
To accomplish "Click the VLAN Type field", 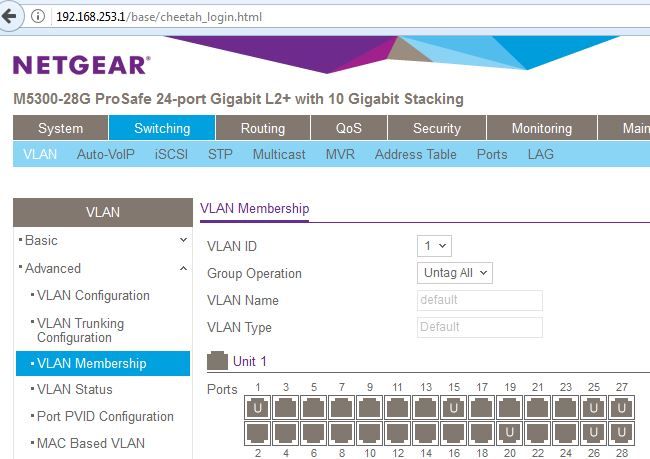I will [480, 327].
